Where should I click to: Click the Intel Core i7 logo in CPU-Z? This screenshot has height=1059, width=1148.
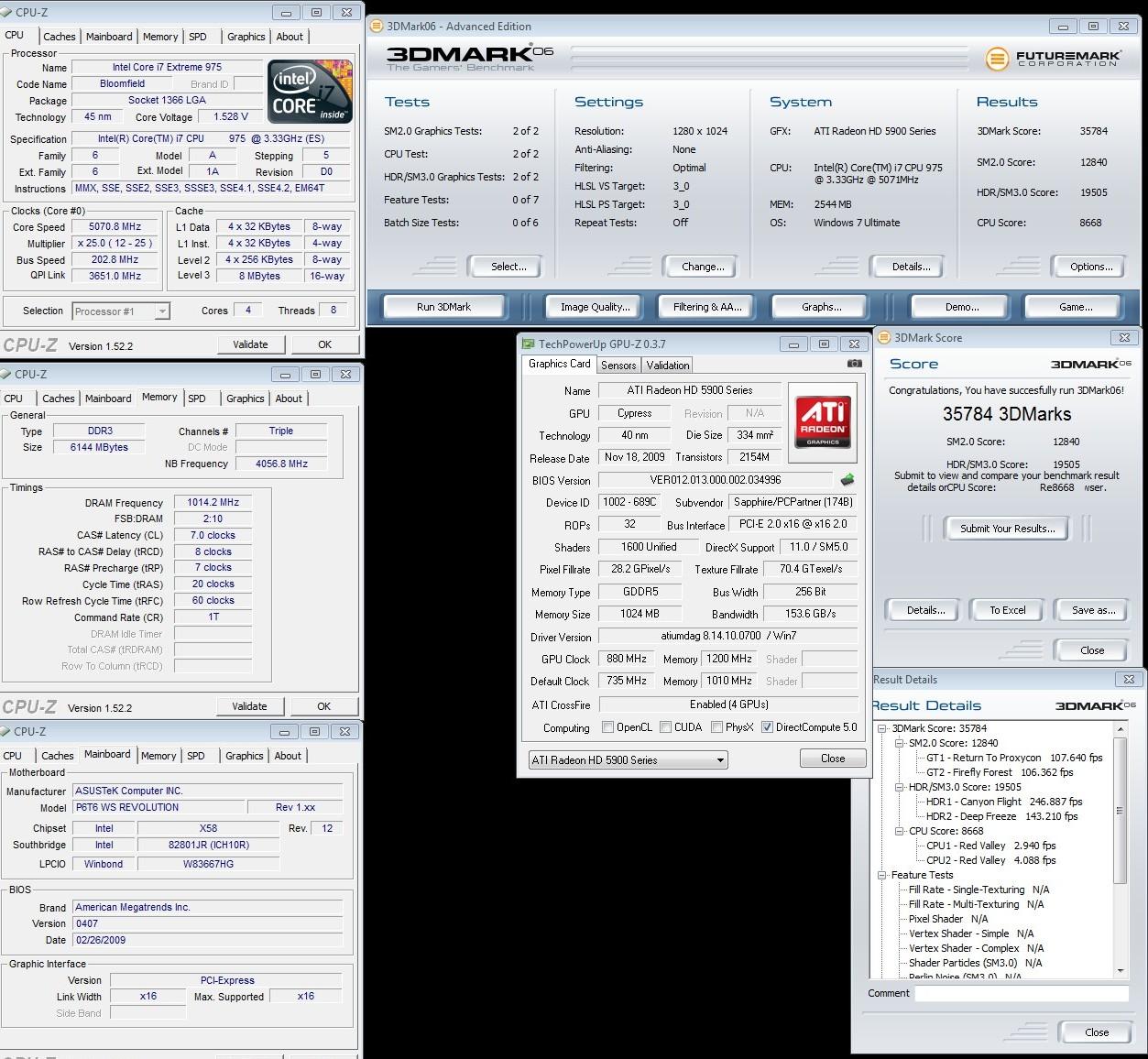click(x=311, y=92)
